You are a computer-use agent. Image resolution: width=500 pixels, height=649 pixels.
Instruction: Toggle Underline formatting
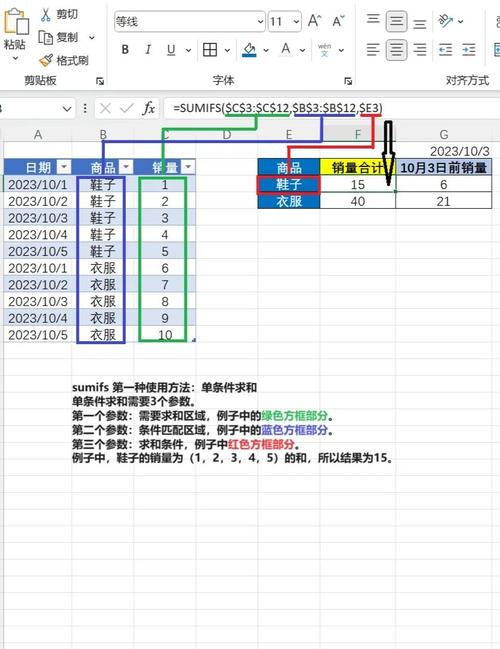click(x=171, y=50)
